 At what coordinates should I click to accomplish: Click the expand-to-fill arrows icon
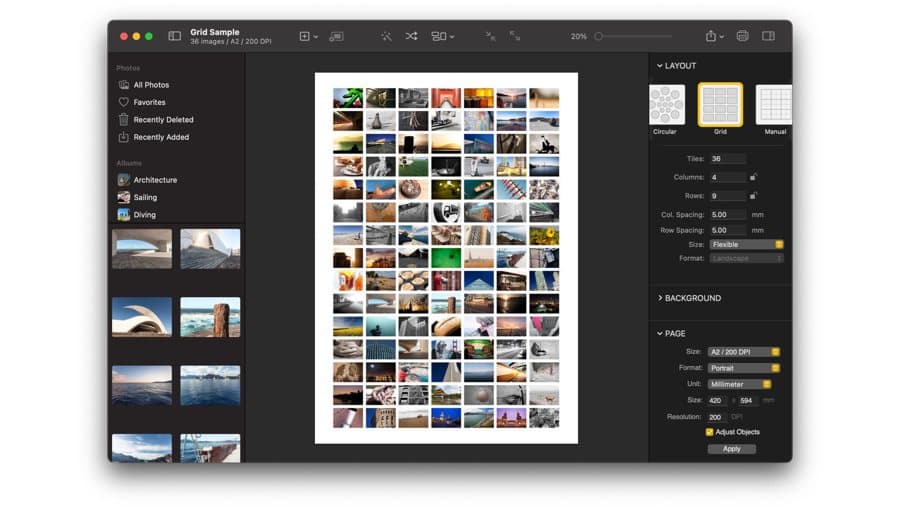tap(515, 36)
